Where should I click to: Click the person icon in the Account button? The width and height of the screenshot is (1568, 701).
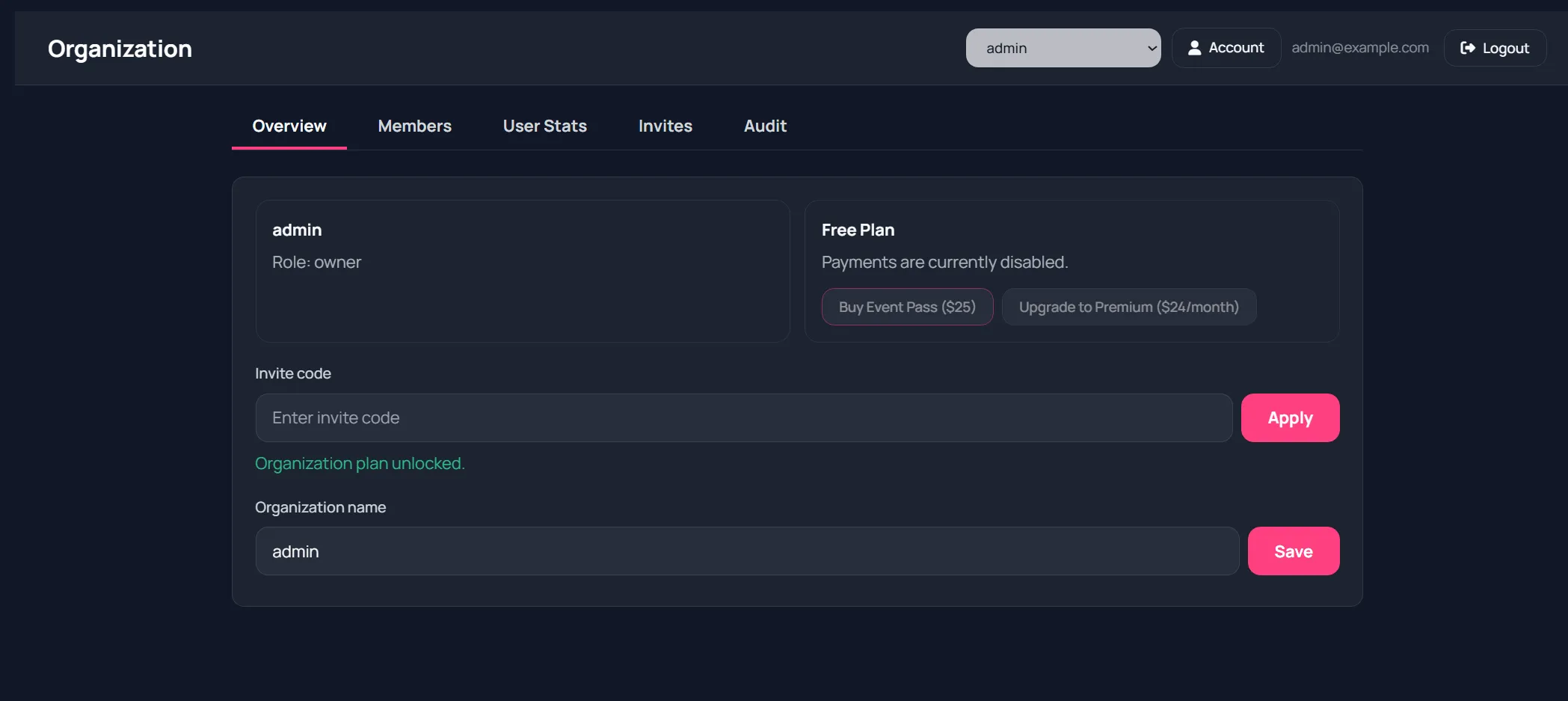tap(1194, 48)
